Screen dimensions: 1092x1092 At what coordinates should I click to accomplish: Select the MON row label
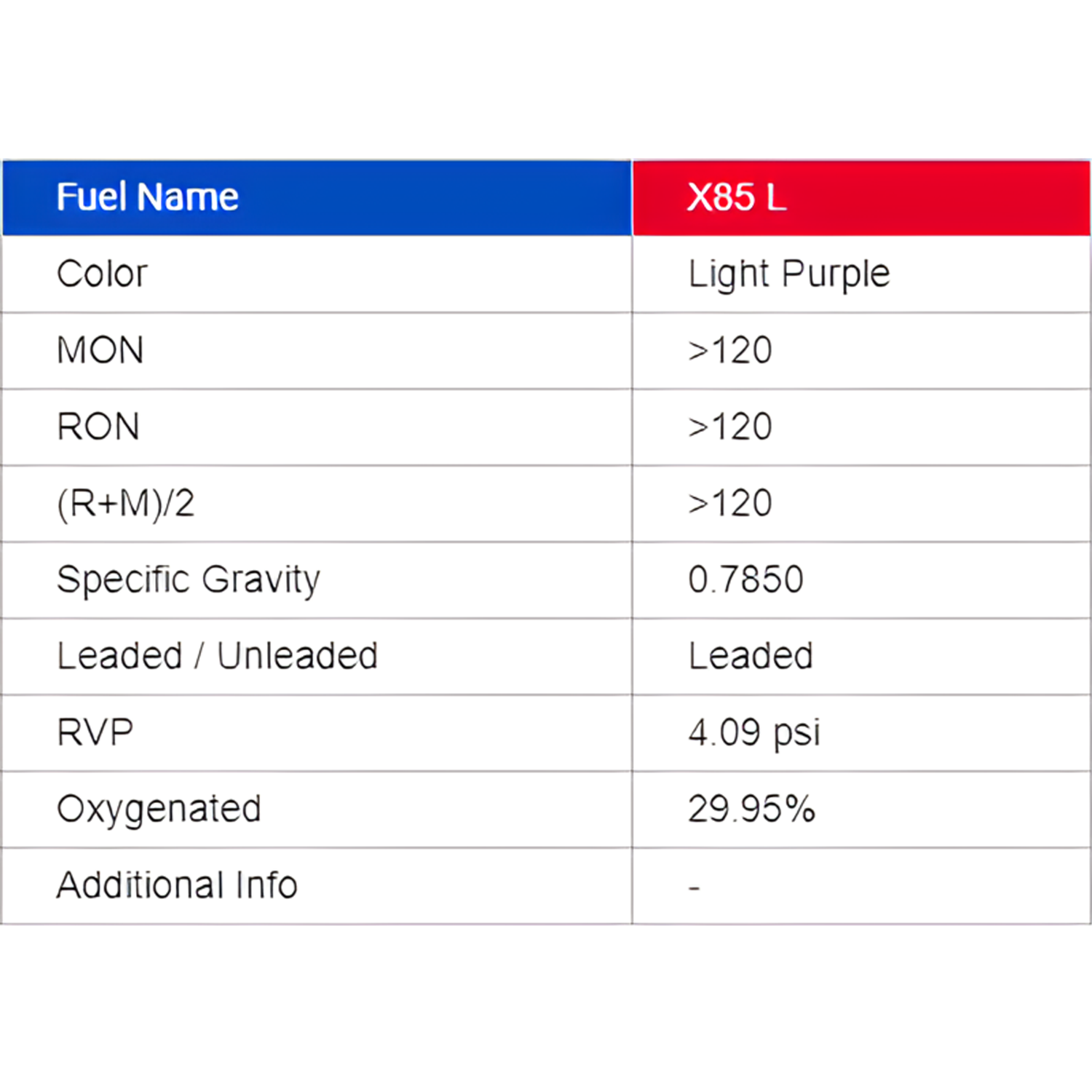coord(100,350)
